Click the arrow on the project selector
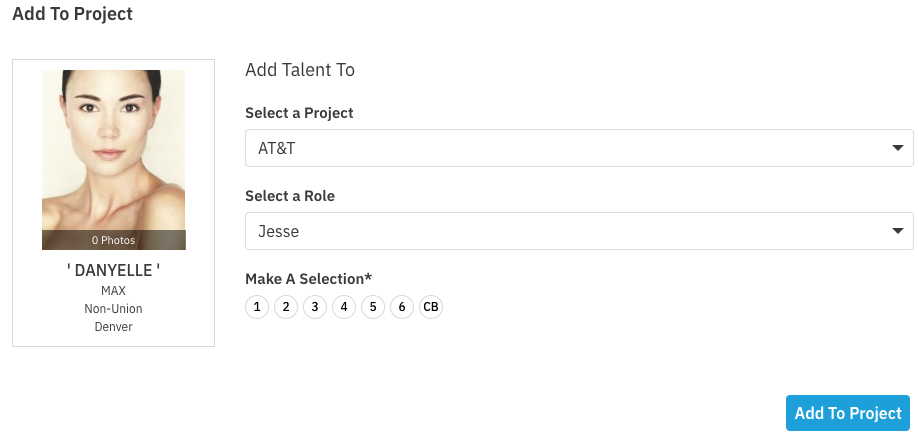 click(896, 149)
